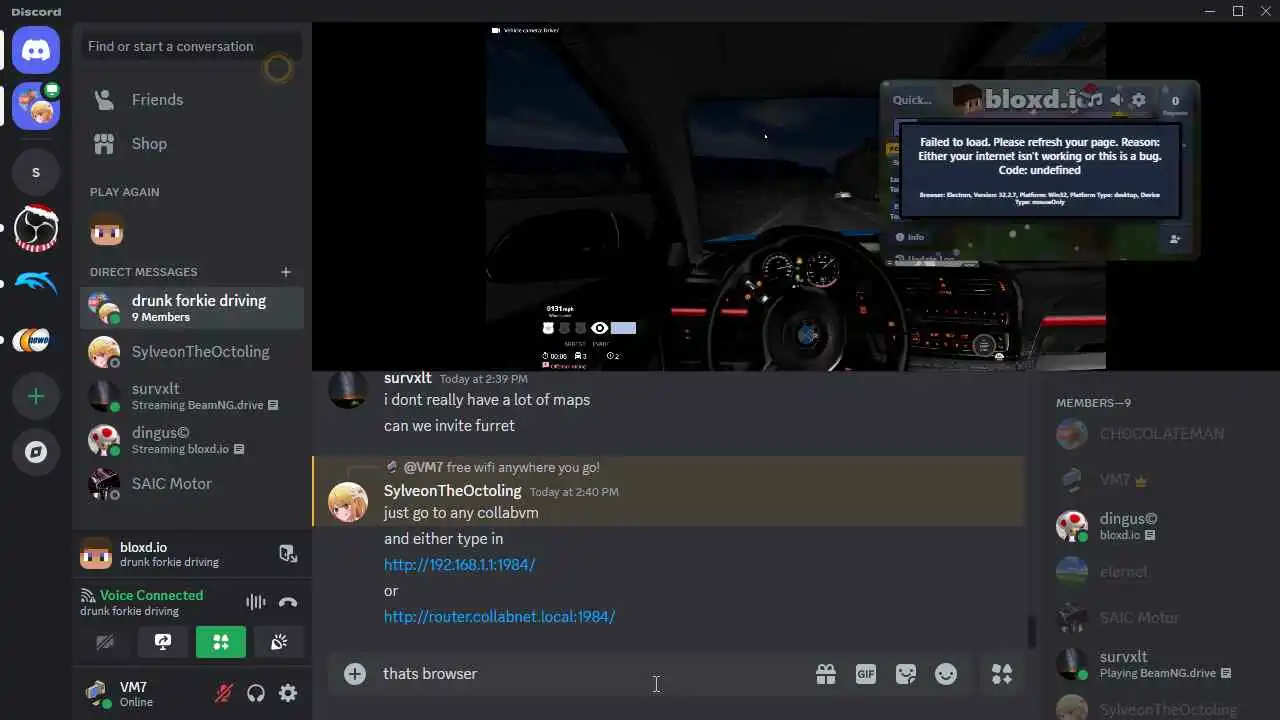This screenshot has height=720, width=1280.
Task: Click the bloxd.io activity panel title
Action: tap(143, 547)
